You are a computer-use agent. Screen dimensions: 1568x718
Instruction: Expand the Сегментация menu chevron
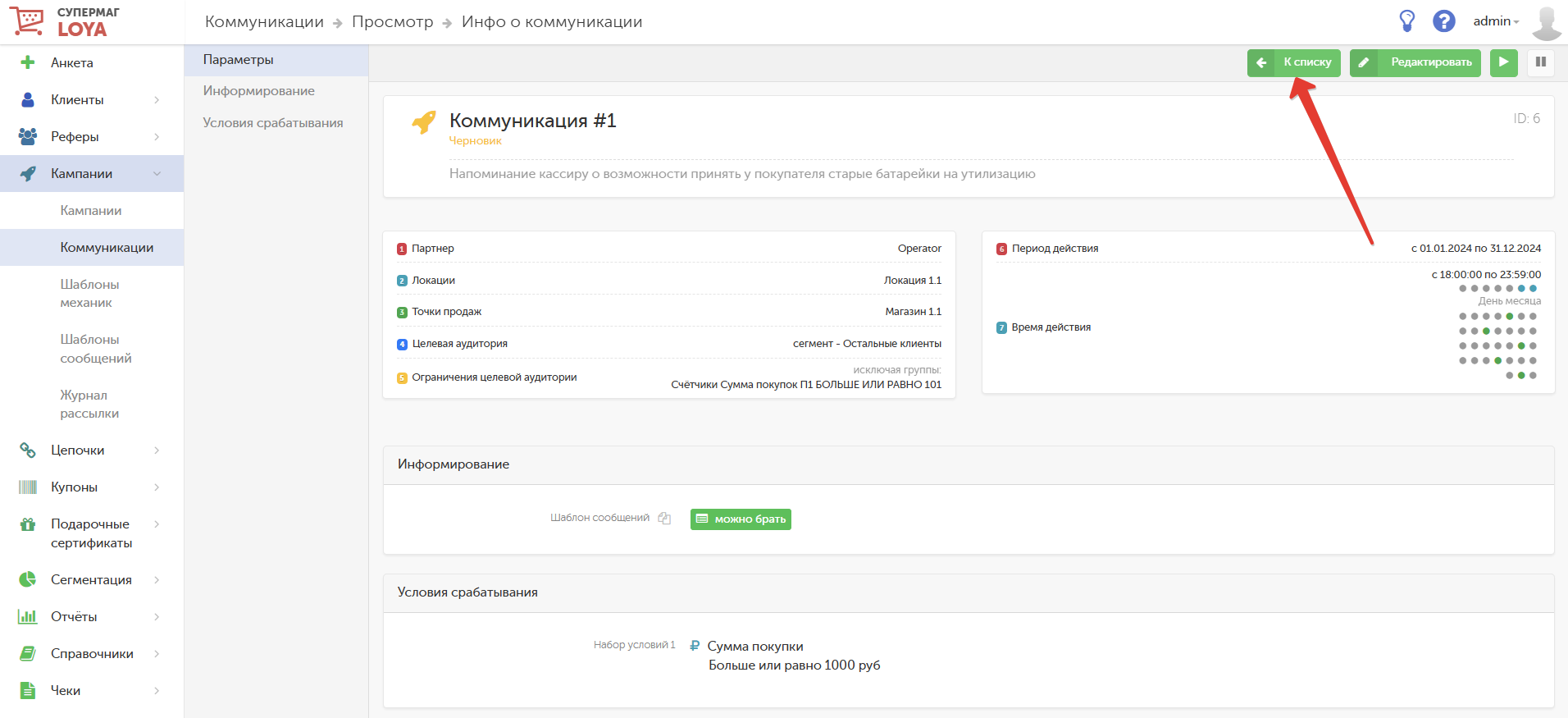pyautogui.click(x=157, y=579)
